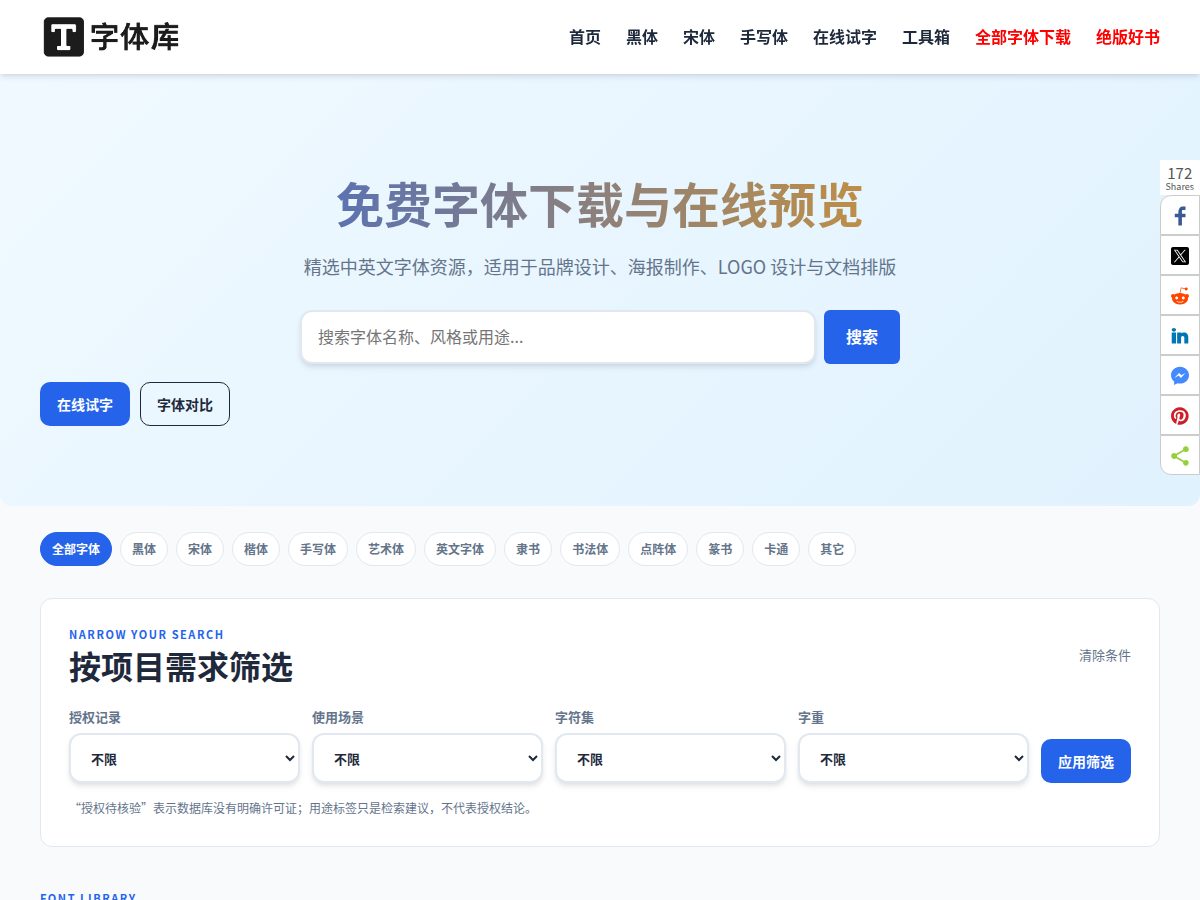Select the 书法体 category pill
Viewport: 1200px width, 900px height.
coord(590,549)
